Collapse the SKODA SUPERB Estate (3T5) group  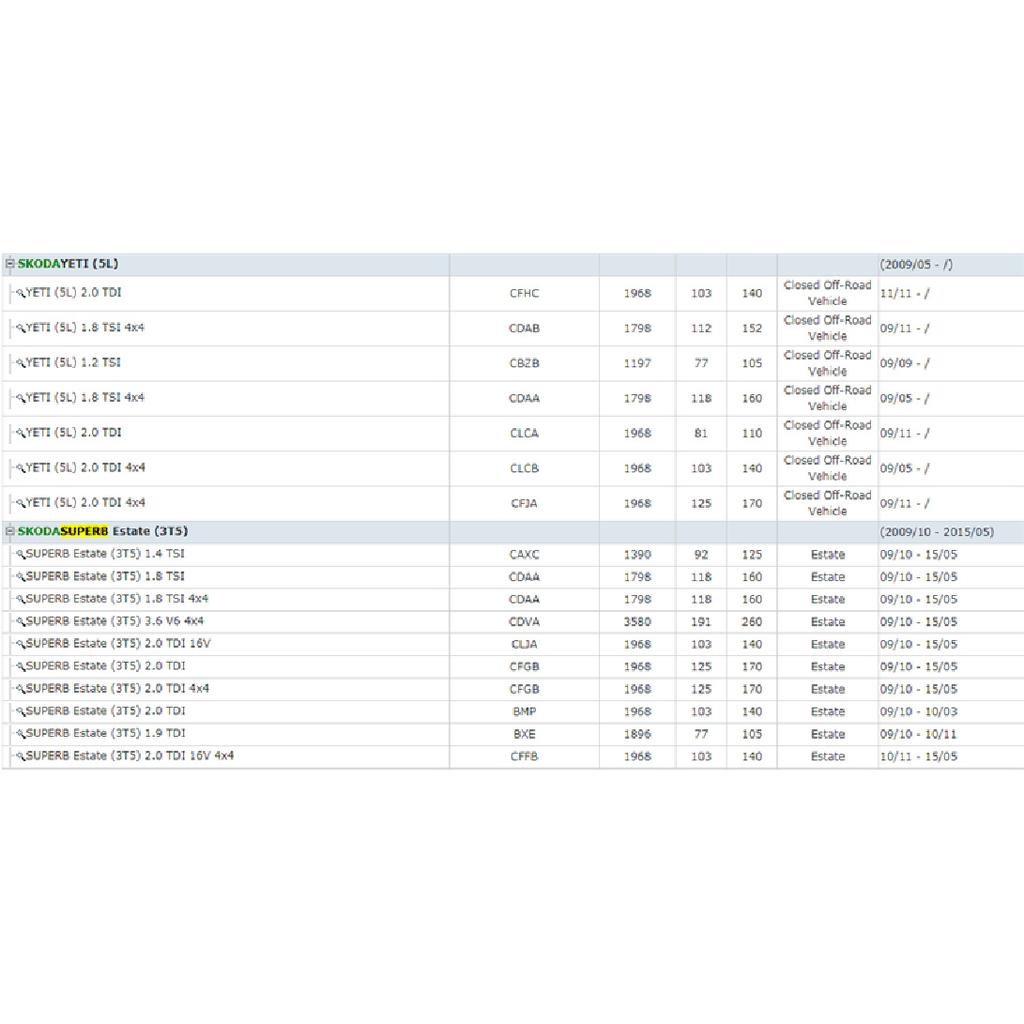coord(10,531)
